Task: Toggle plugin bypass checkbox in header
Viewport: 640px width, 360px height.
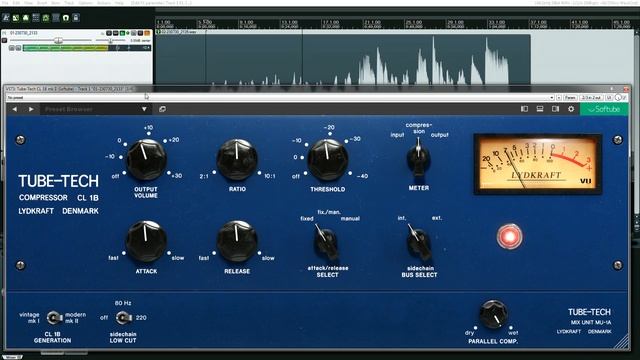Action: coord(624,98)
